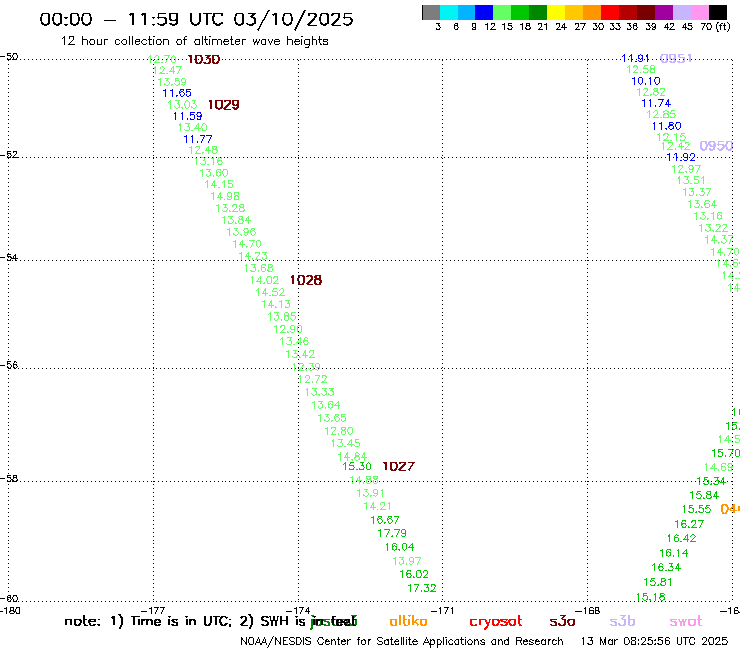Screen dimensions: 740x650
Task: Click the wave height value 12.72
Action: tap(312, 379)
